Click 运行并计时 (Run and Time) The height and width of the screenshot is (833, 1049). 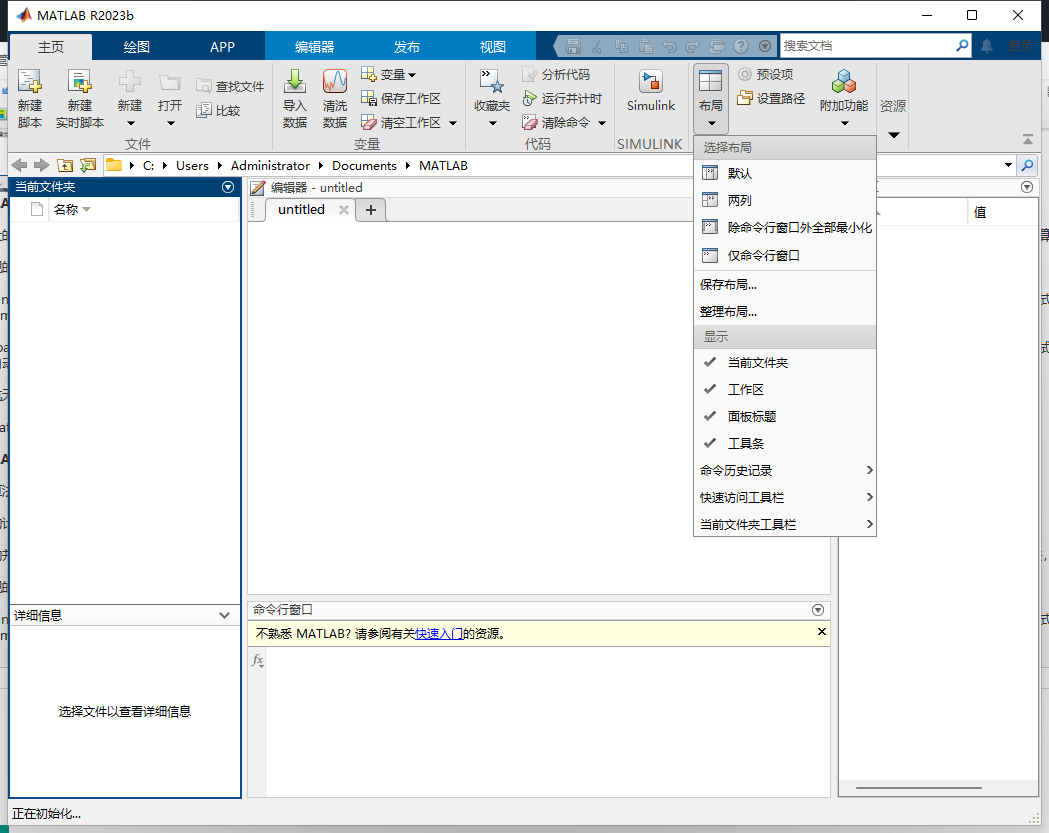coord(562,98)
